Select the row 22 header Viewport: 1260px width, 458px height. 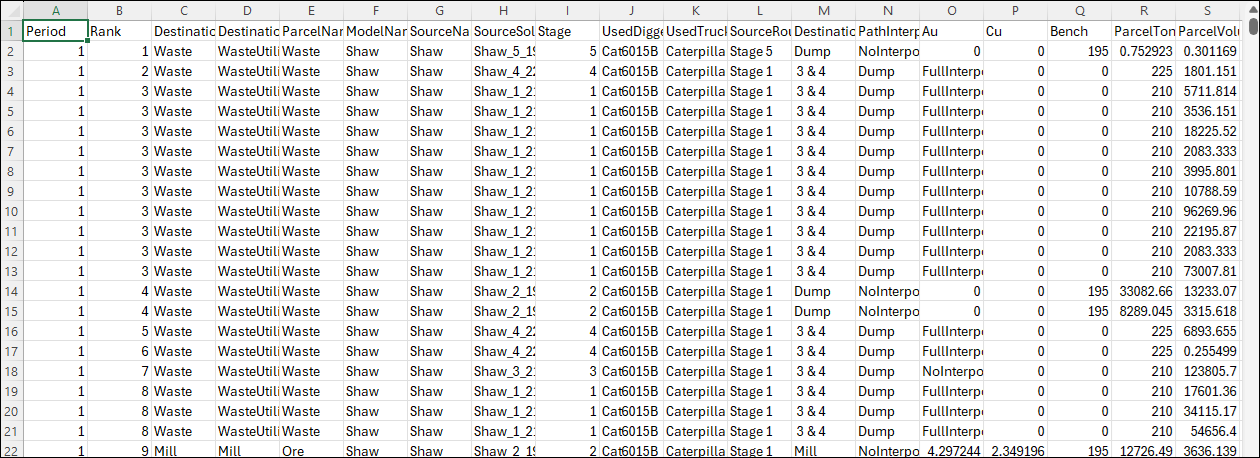pos(10,450)
